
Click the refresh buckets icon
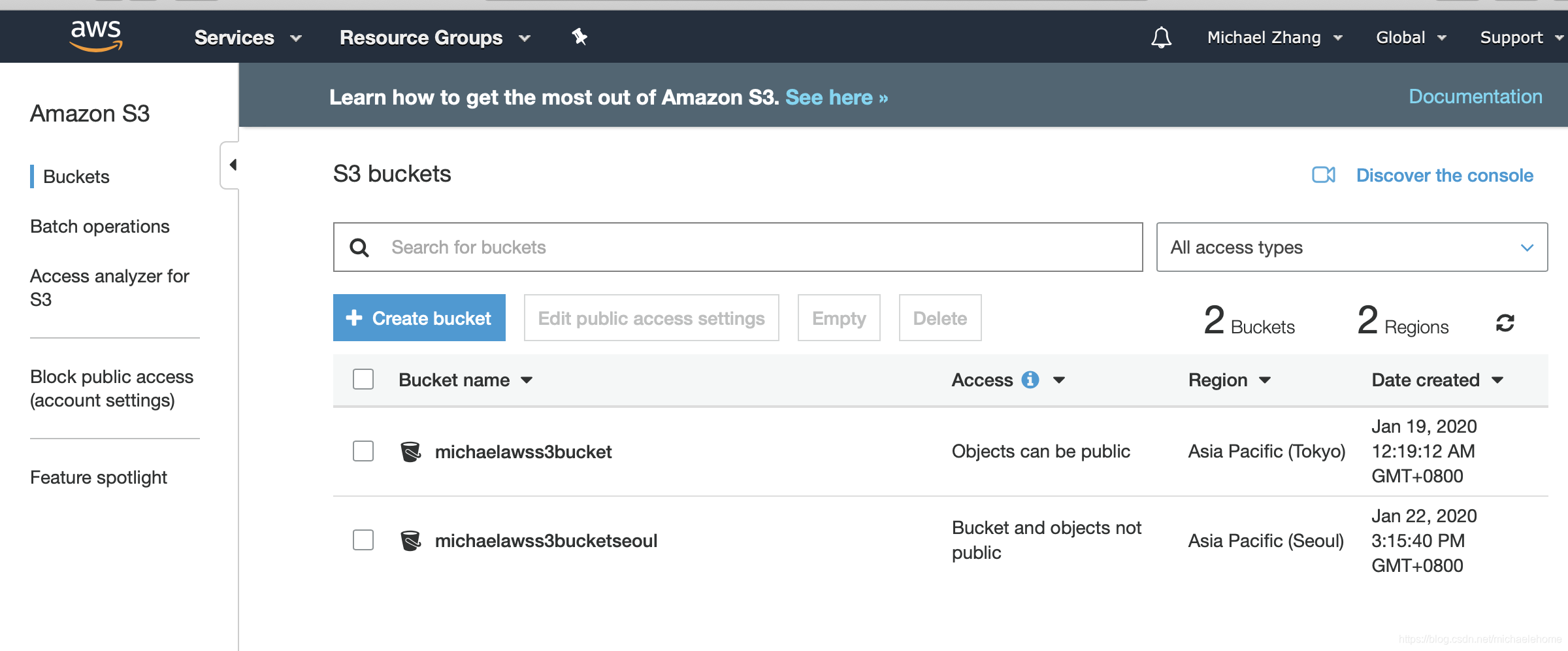point(1505,323)
